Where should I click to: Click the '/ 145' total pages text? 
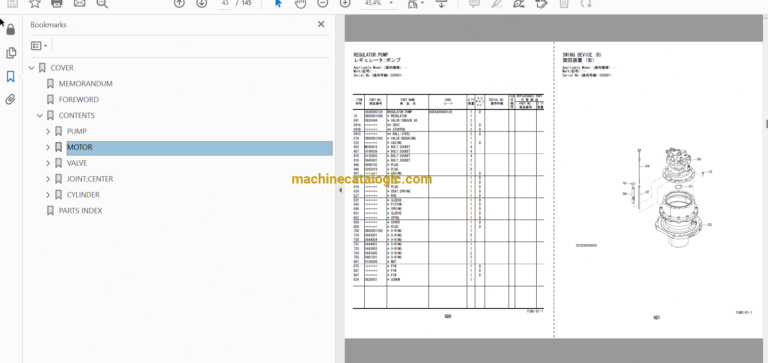click(243, 3)
